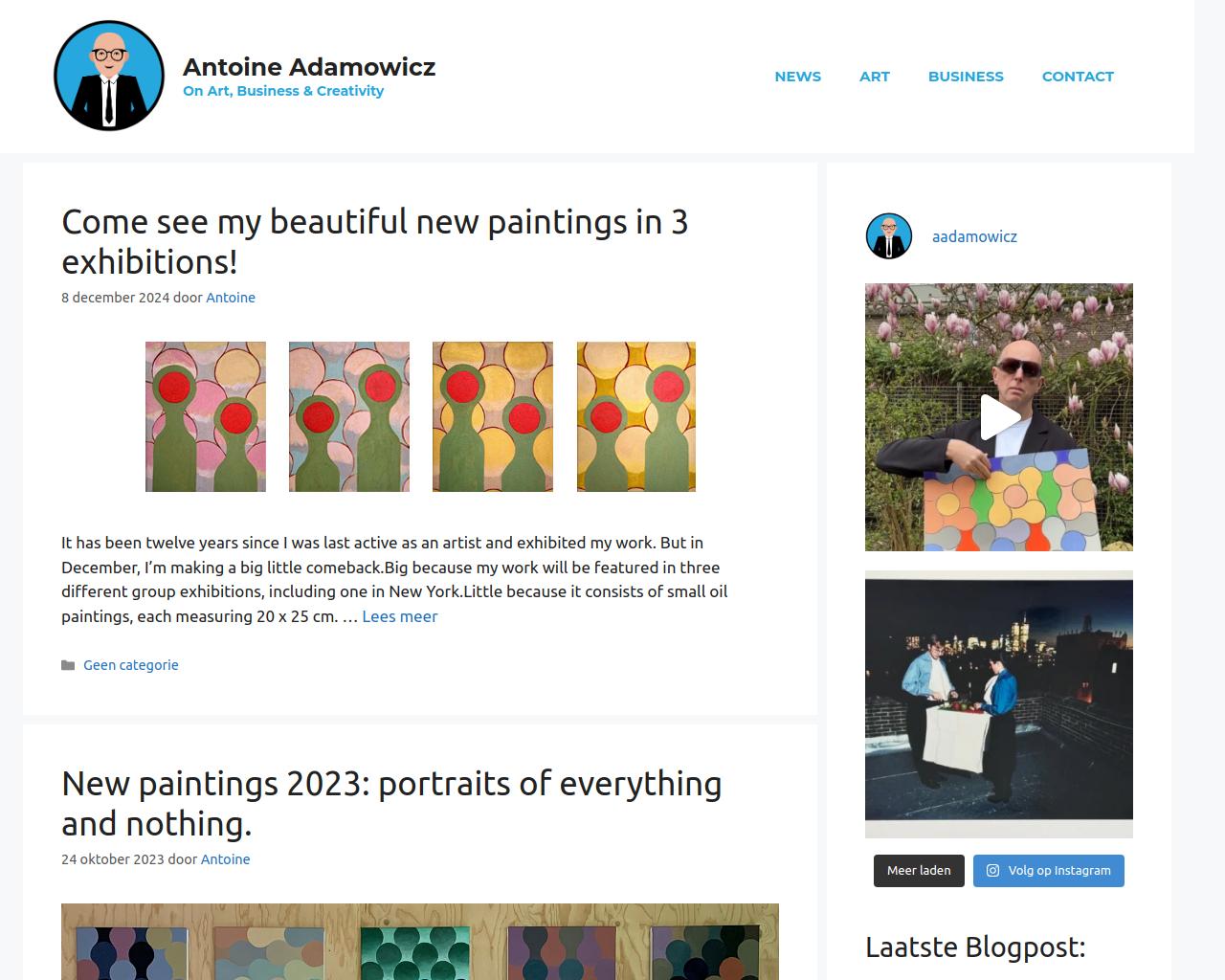The height and width of the screenshot is (980, 1225).
Task: Follow via Volg op Instagram button
Action: point(1049,871)
